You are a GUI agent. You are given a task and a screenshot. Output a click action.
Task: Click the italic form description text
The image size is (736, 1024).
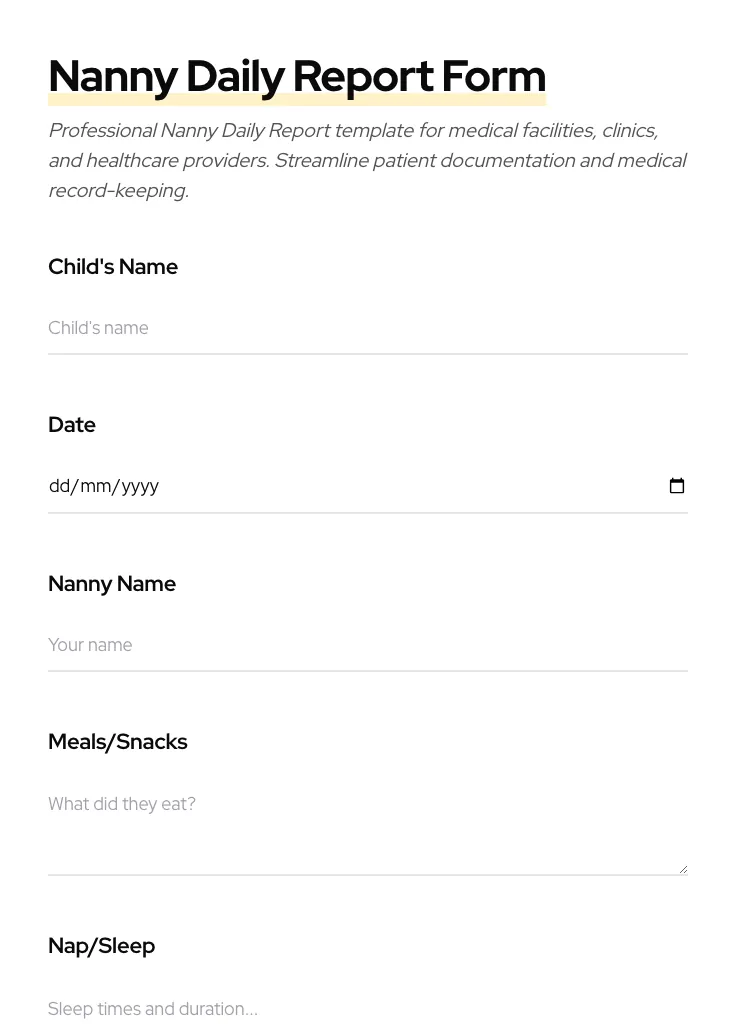(368, 160)
